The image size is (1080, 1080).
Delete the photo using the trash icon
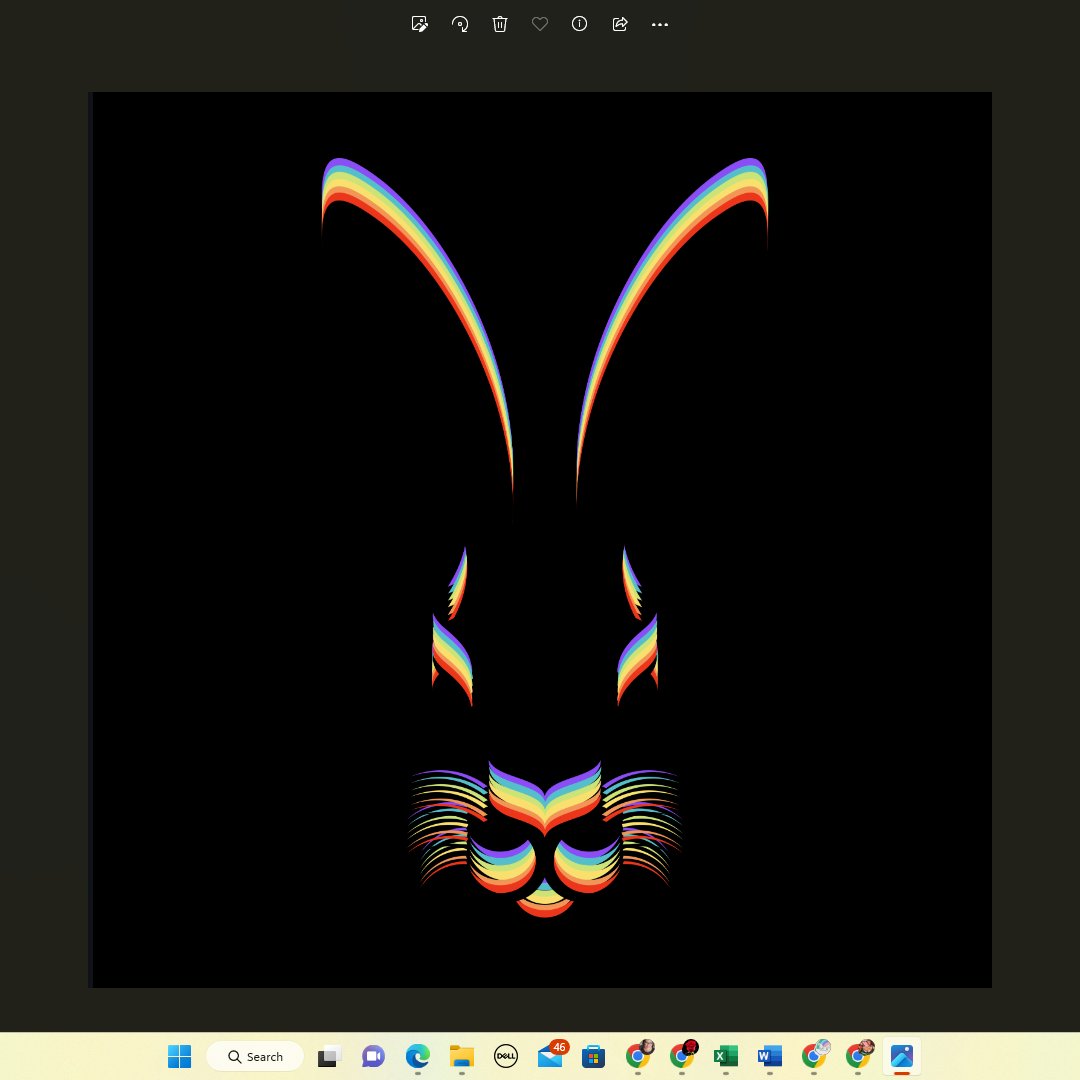[500, 24]
